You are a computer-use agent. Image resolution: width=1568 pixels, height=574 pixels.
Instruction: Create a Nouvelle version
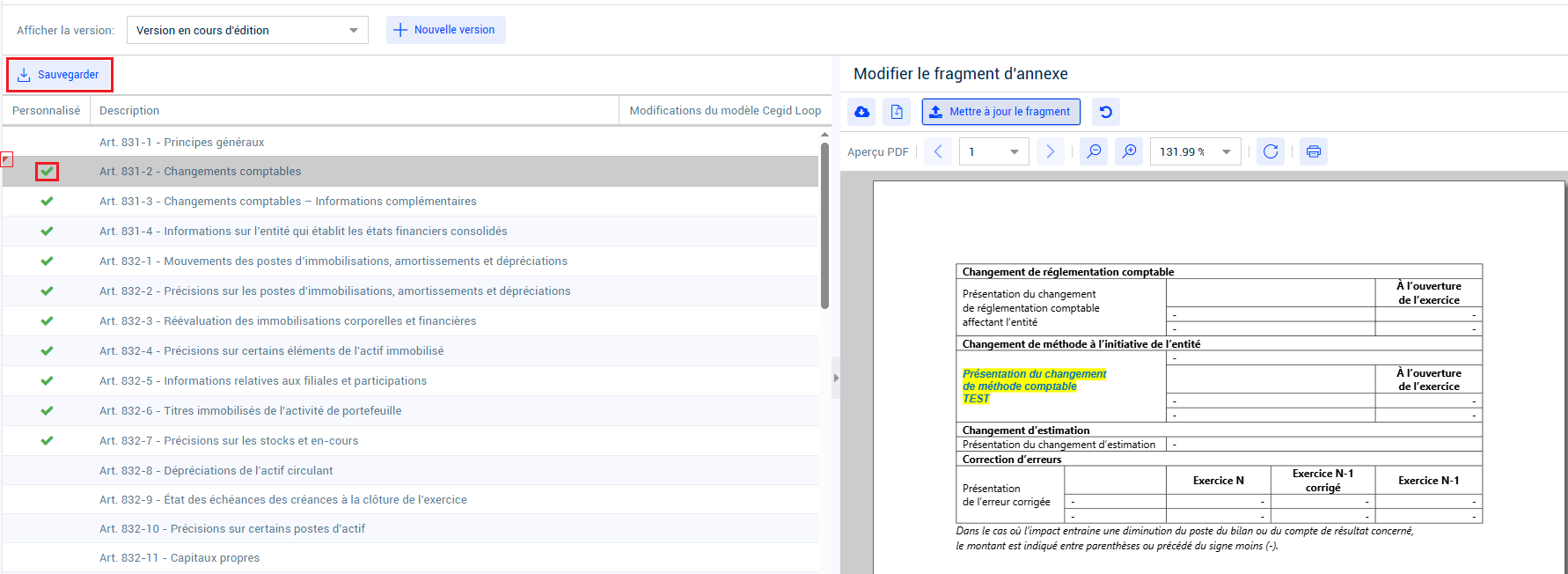pyautogui.click(x=445, y=30)
